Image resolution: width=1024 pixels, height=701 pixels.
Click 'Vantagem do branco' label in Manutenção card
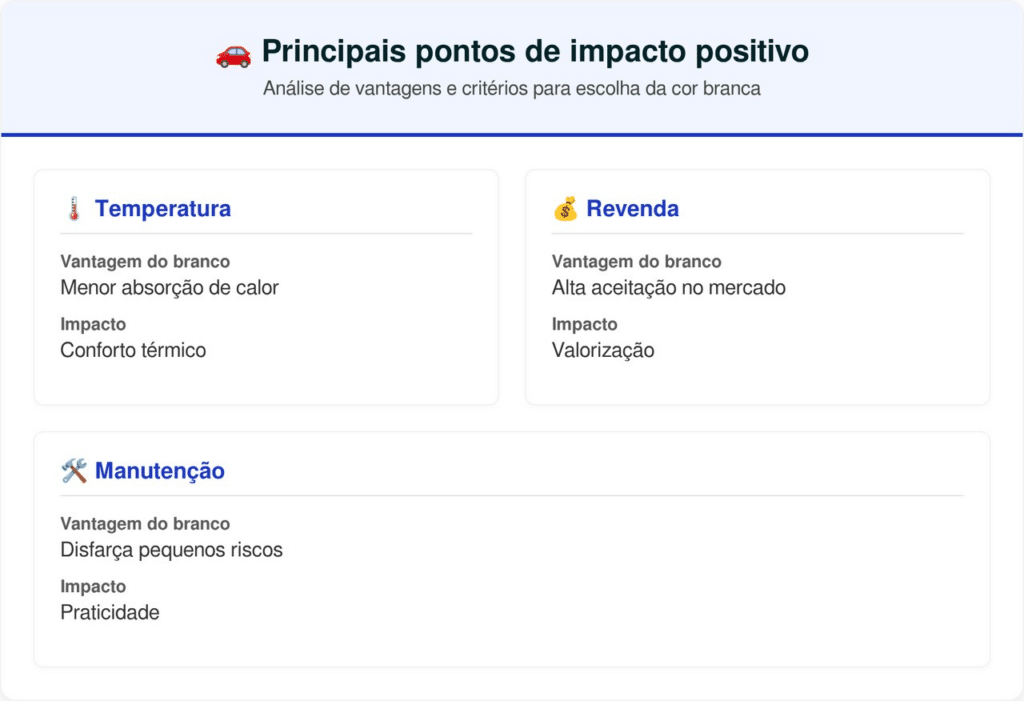click(145, 524)
